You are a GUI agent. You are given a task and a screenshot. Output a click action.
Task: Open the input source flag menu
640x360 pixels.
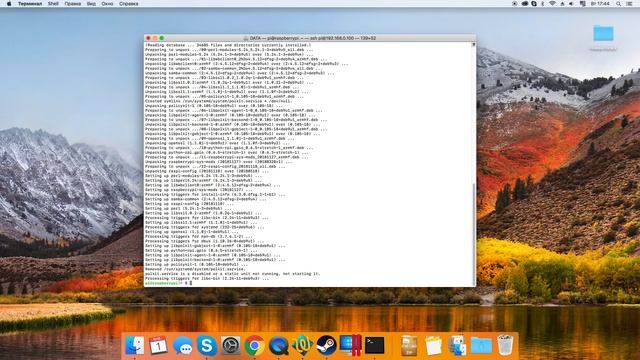tap(583, 4)
